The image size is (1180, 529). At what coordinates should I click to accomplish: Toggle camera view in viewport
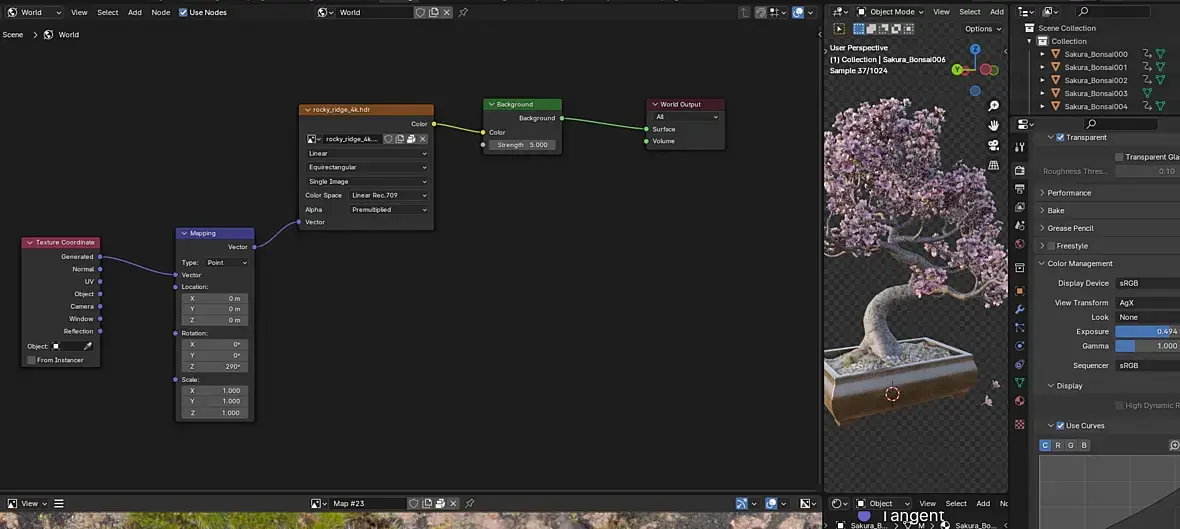(x=993, y=145)
